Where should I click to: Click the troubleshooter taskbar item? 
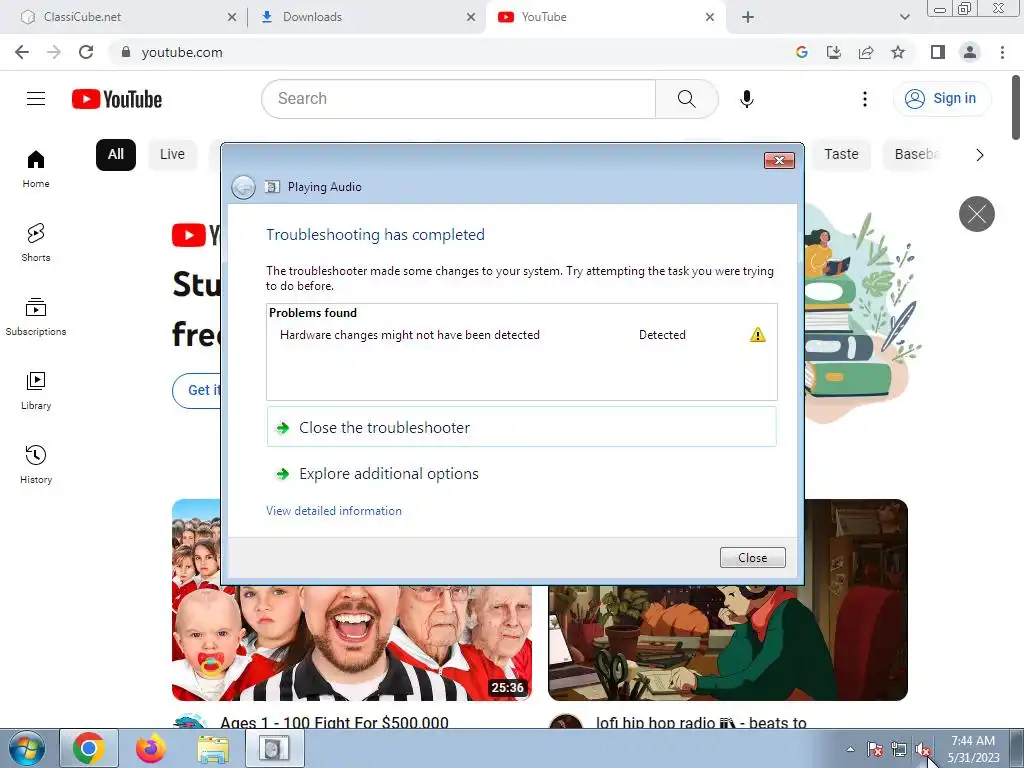click(x=274, y=748)
